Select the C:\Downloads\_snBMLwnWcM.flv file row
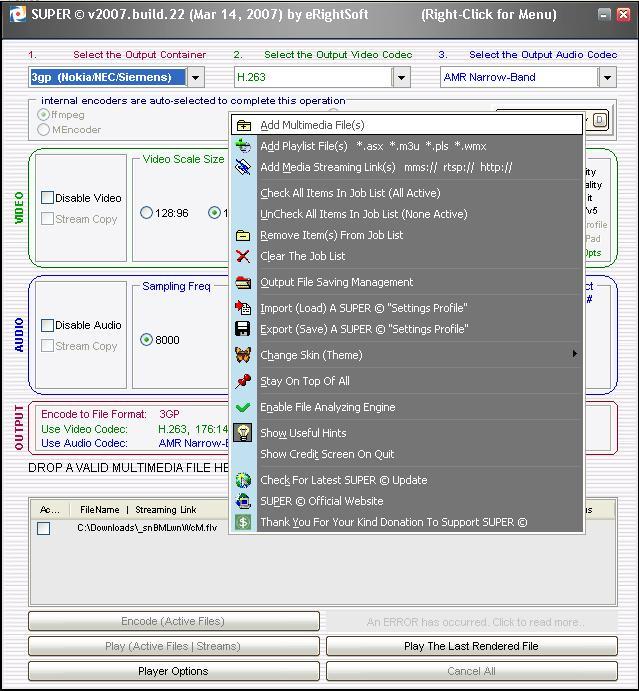639x691 pixels. pos(147,528)
